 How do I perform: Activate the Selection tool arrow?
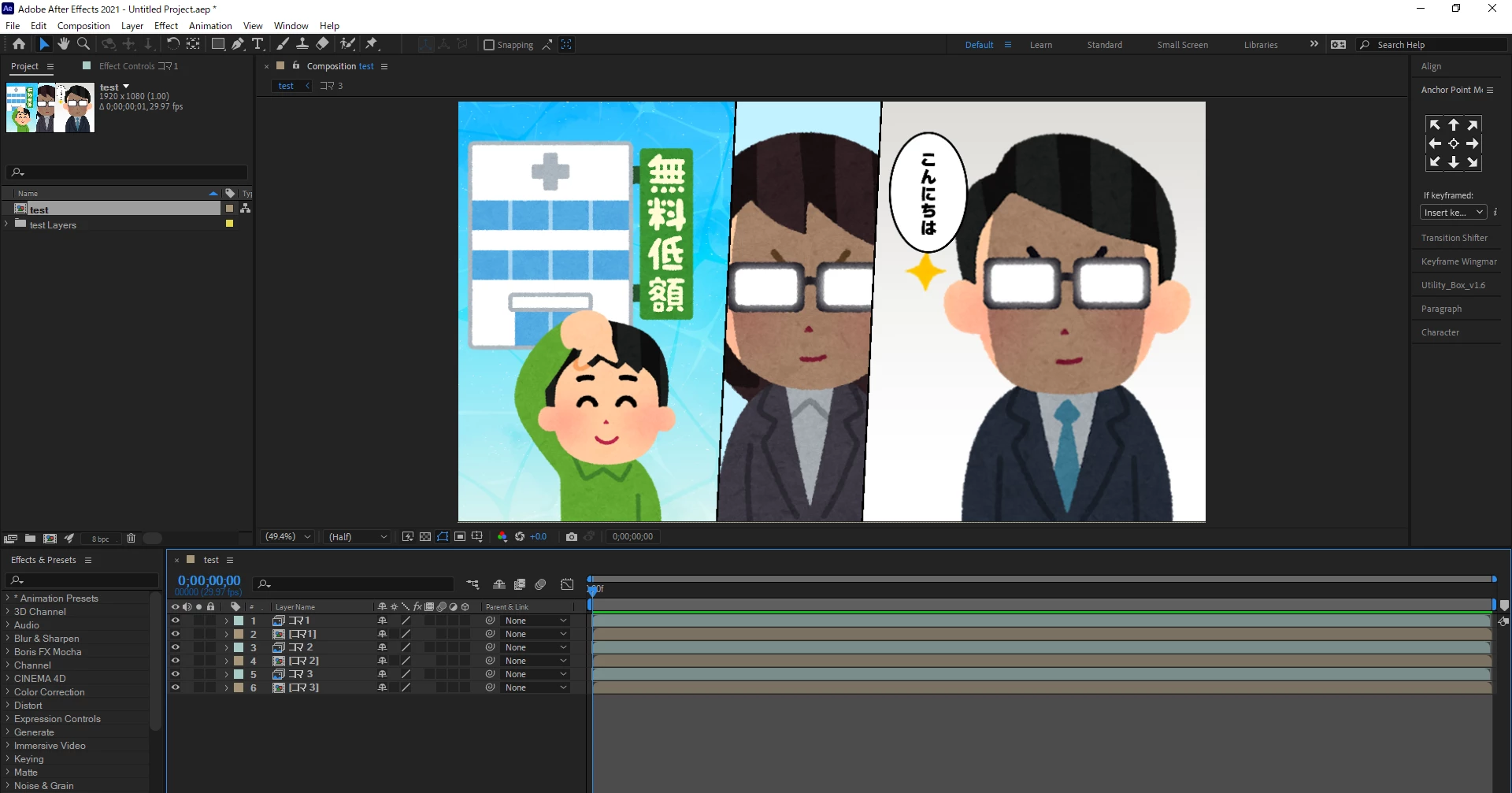coord(44,44)
